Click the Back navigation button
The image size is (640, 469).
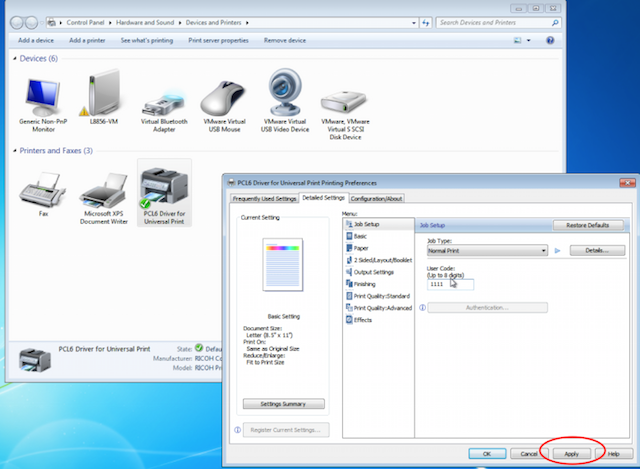(17, 23)
